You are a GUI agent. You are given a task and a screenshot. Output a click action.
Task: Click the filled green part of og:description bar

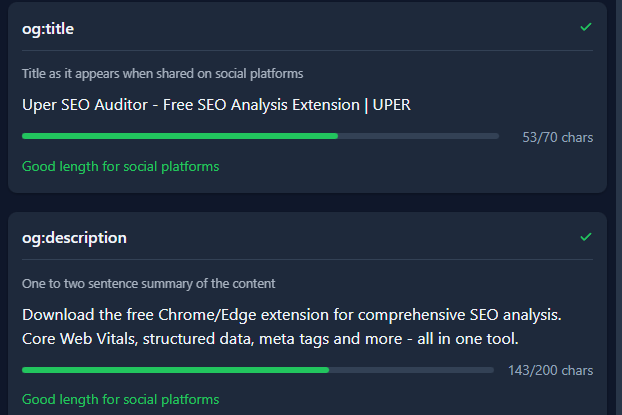(x=175, y=370)
